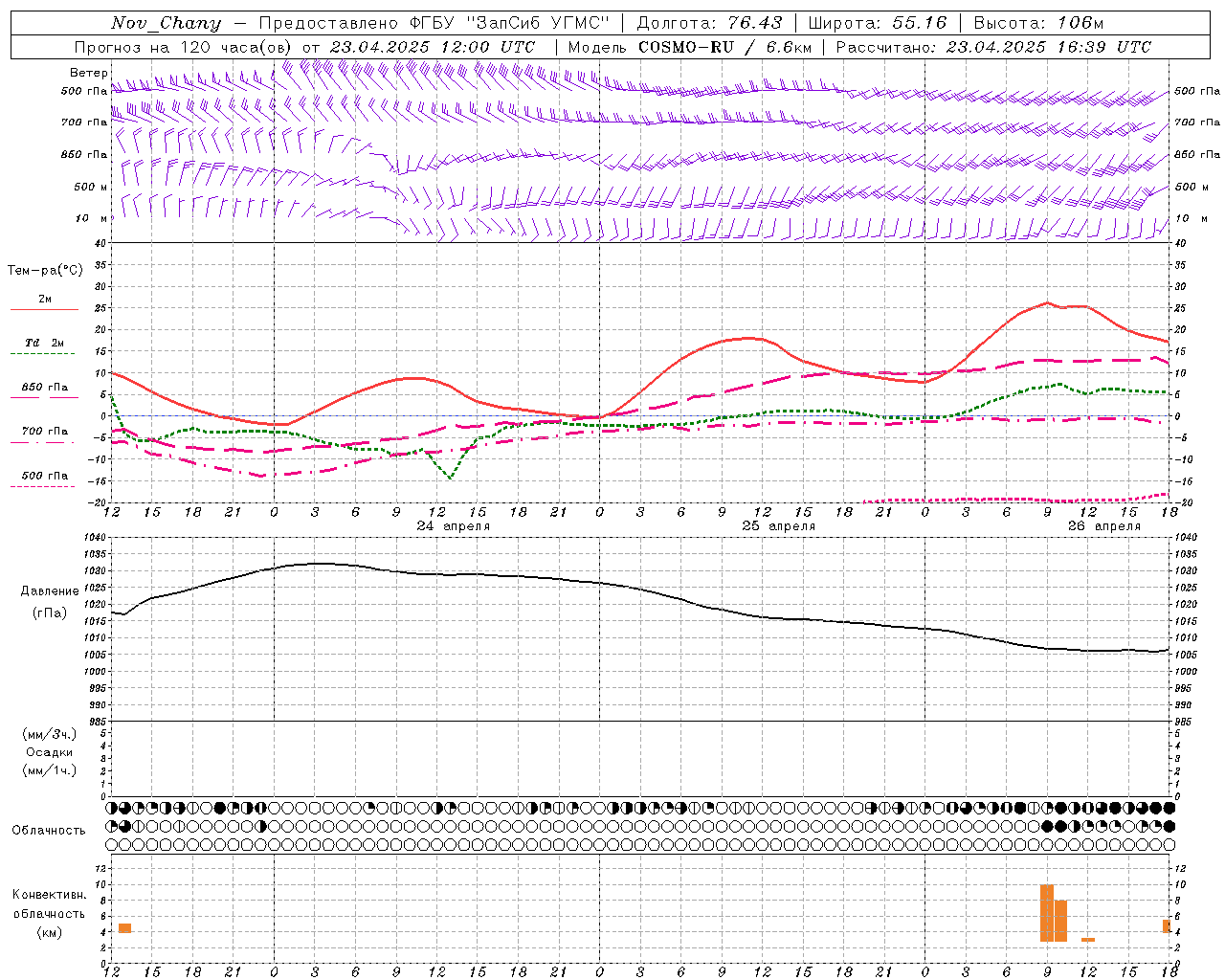This screenshot has height=980, width=1225.
Task: Click the Тем-ра(°C) axis title
Action: pyautogui.click(x=45, y=271)
